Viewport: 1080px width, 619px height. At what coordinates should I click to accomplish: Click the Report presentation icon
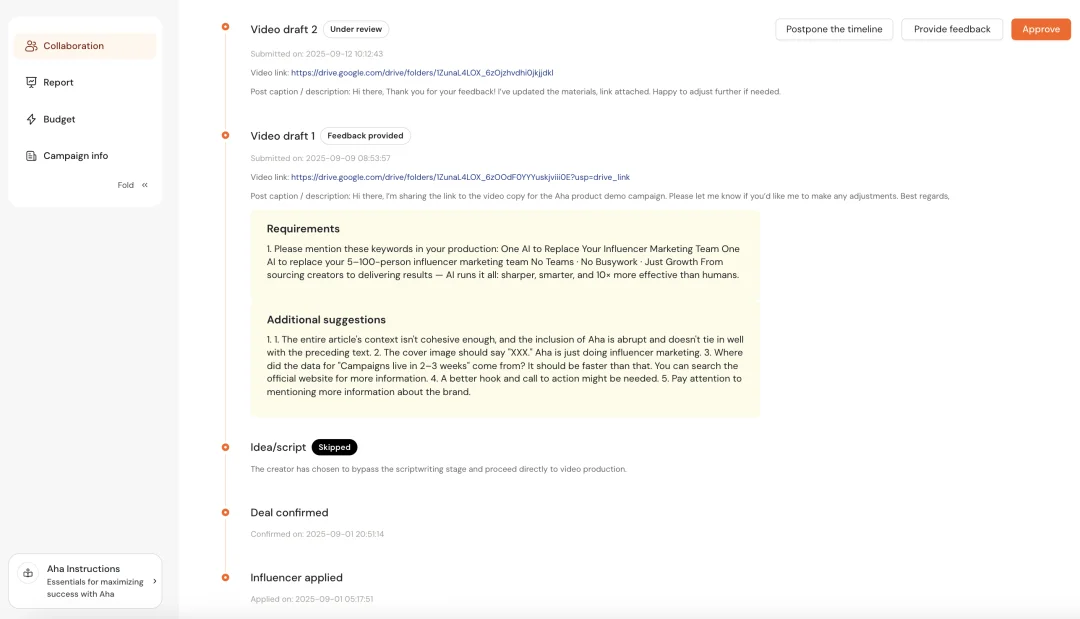point(32,83)
